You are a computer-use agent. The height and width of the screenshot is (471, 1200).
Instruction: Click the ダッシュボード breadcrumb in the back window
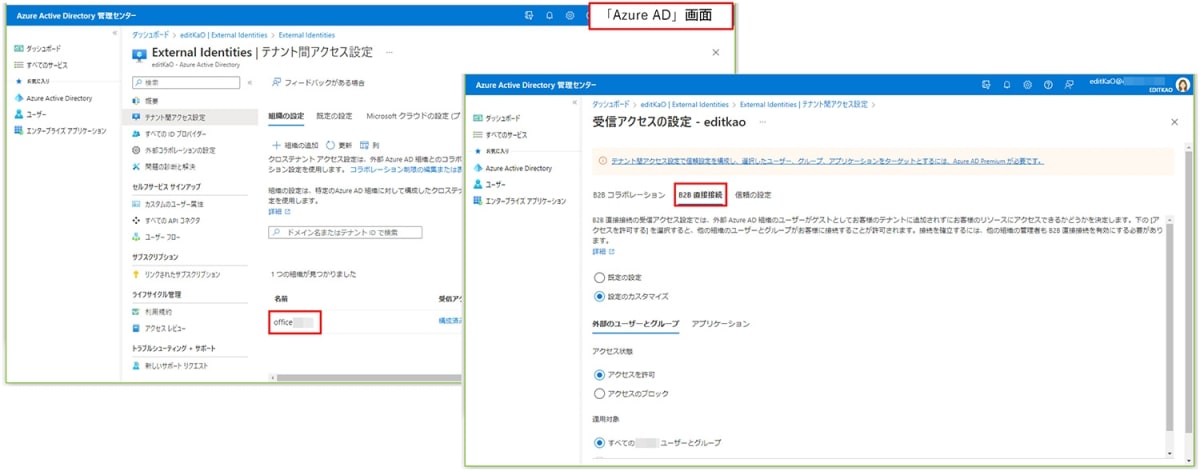(x=150, y=33)
